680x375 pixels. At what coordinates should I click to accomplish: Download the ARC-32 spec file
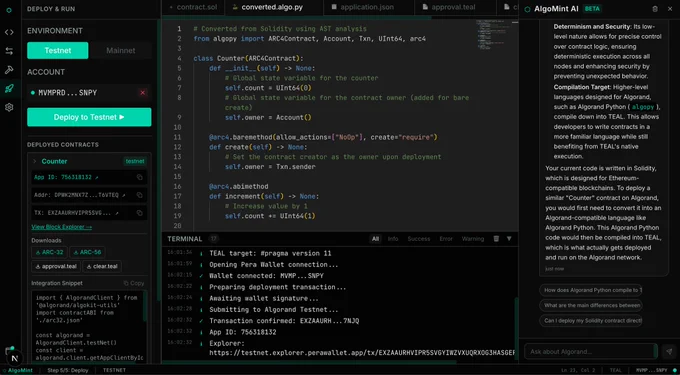49,252
